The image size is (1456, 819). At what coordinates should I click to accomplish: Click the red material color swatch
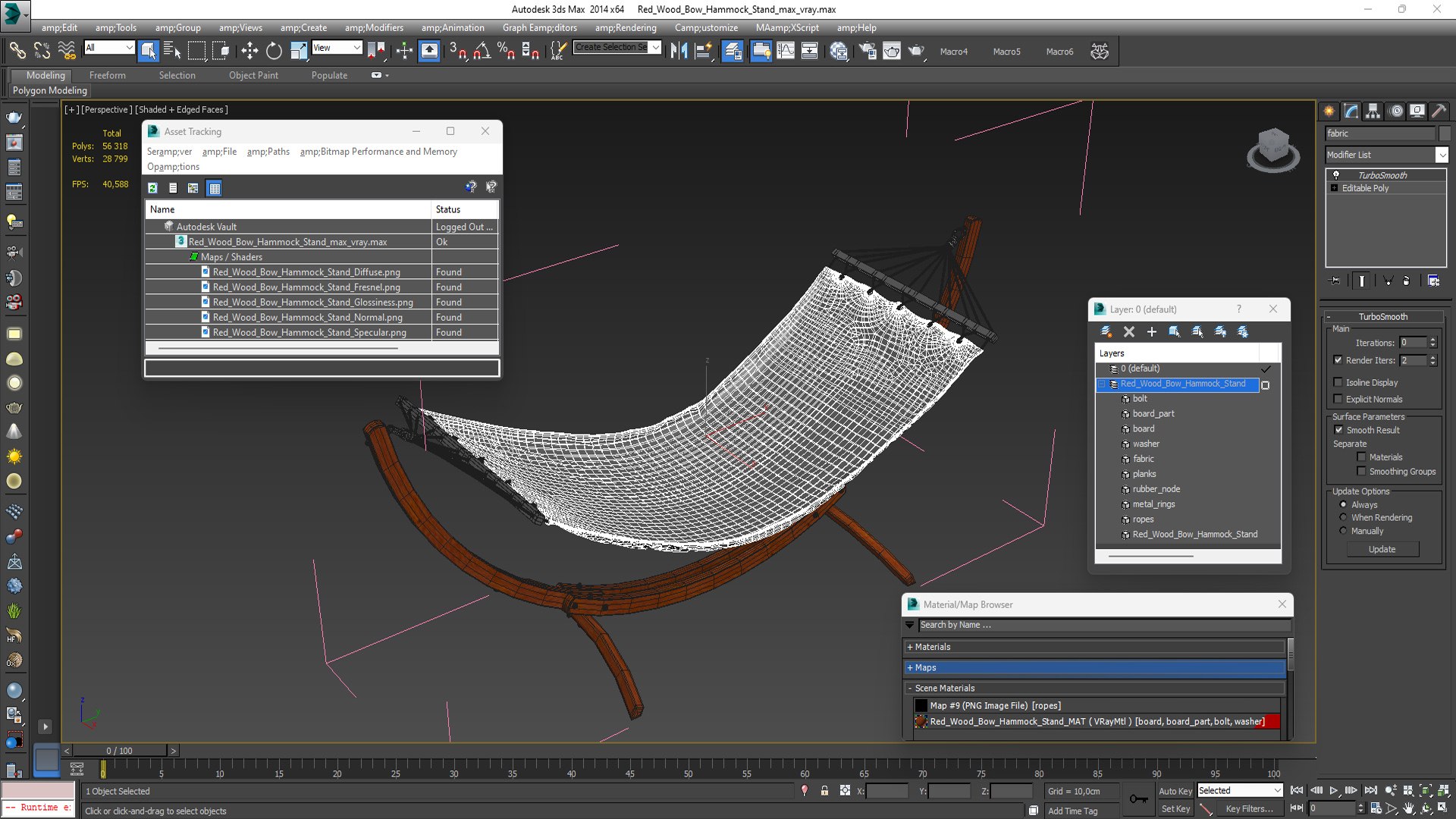click(1272, 722)
